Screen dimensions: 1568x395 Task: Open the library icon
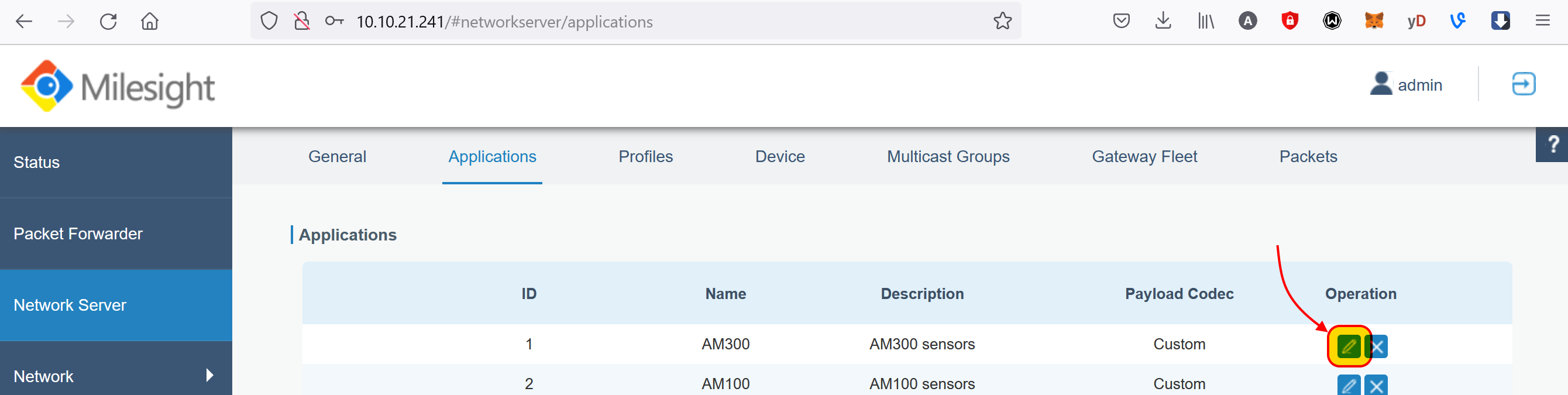click(1206, 22)
